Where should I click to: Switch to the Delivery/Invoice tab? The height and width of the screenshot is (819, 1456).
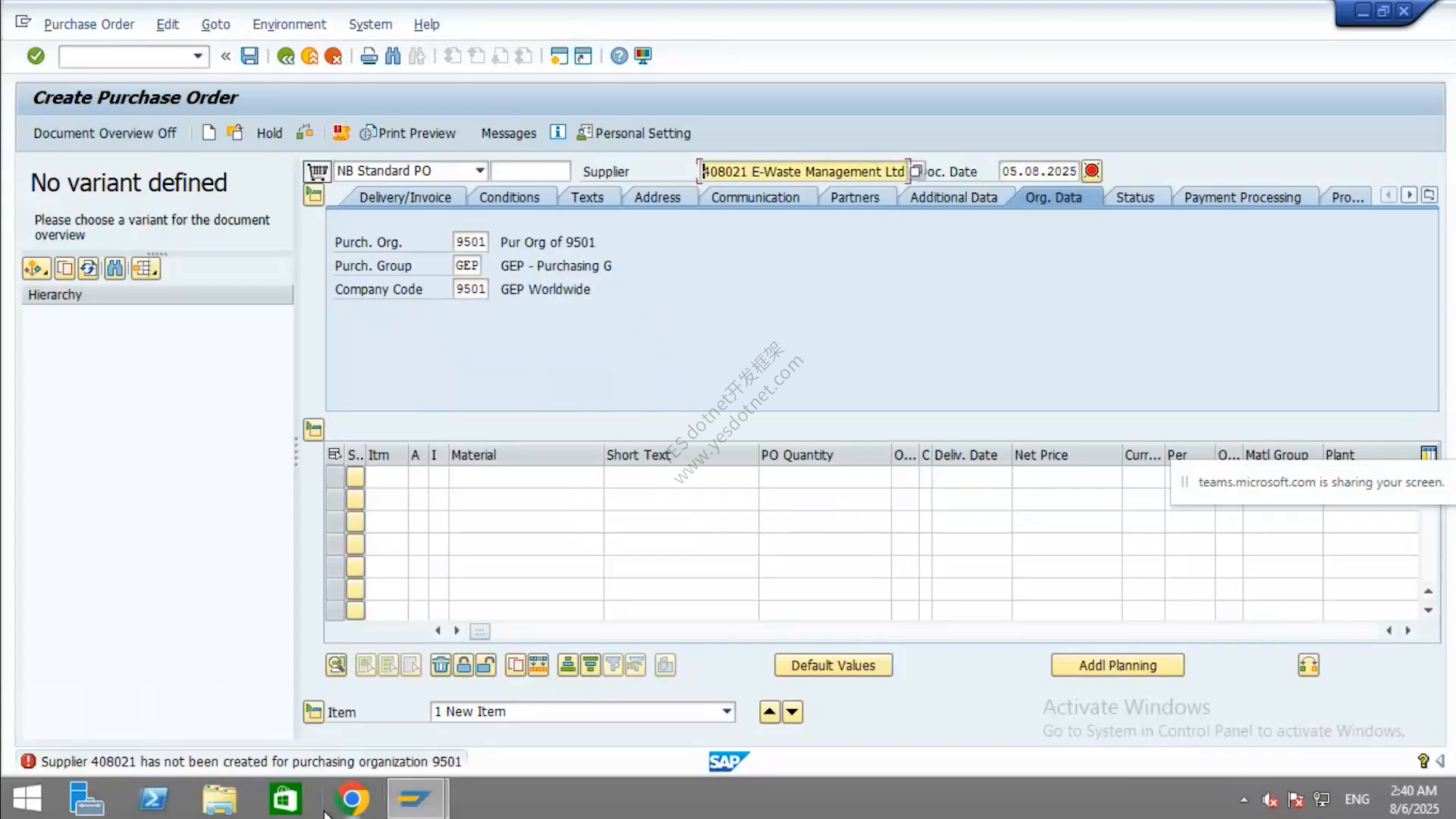[405, 197]
